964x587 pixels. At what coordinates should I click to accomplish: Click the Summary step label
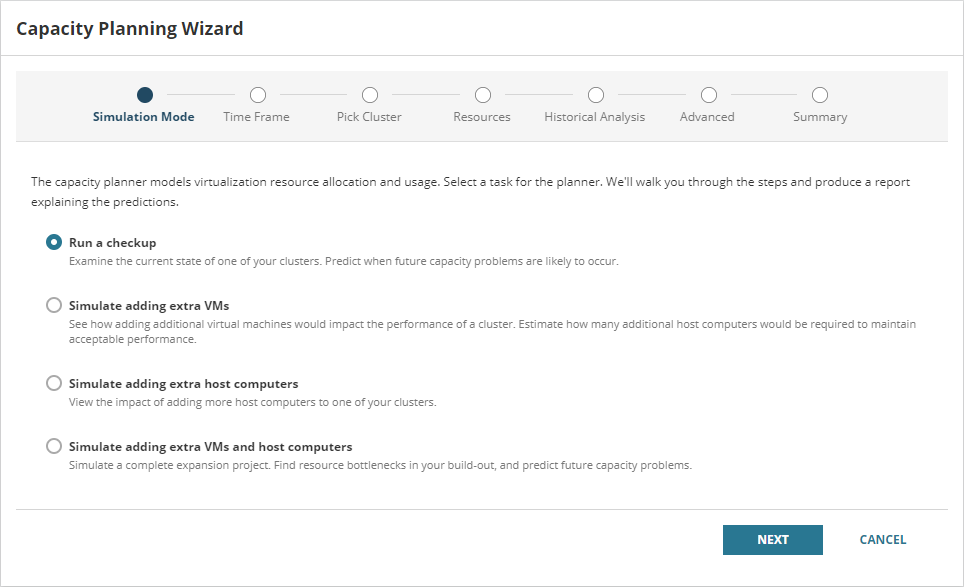pos(819,116)
